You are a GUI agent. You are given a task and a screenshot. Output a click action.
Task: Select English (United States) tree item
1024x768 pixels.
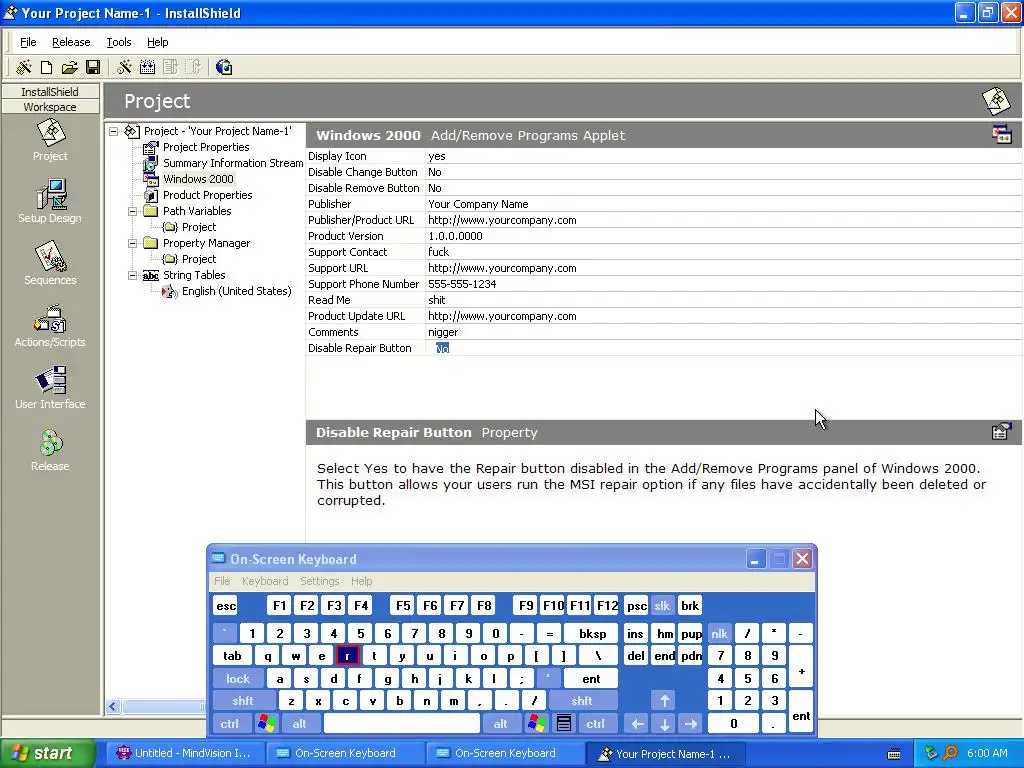(x=236, y=291)
